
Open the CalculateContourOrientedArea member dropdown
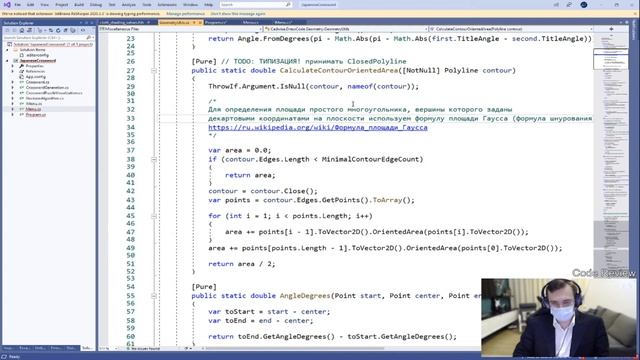coord(511,29)
